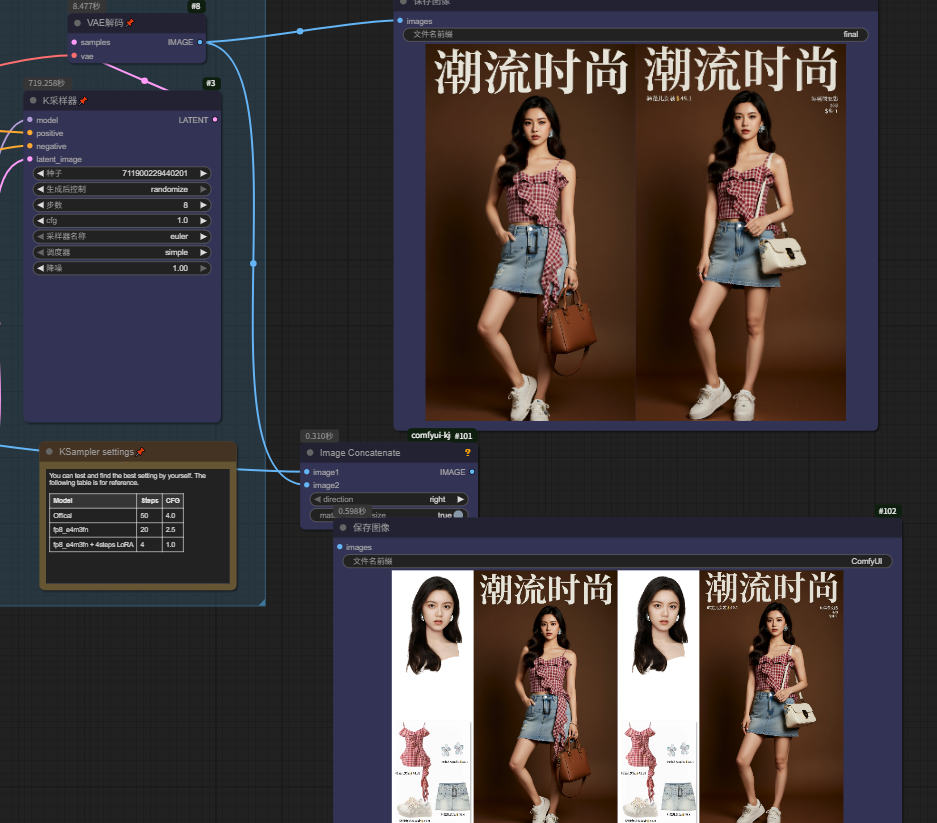Click the previous arrow on 调度器
The image size is (937, 823).
[40, 253]
